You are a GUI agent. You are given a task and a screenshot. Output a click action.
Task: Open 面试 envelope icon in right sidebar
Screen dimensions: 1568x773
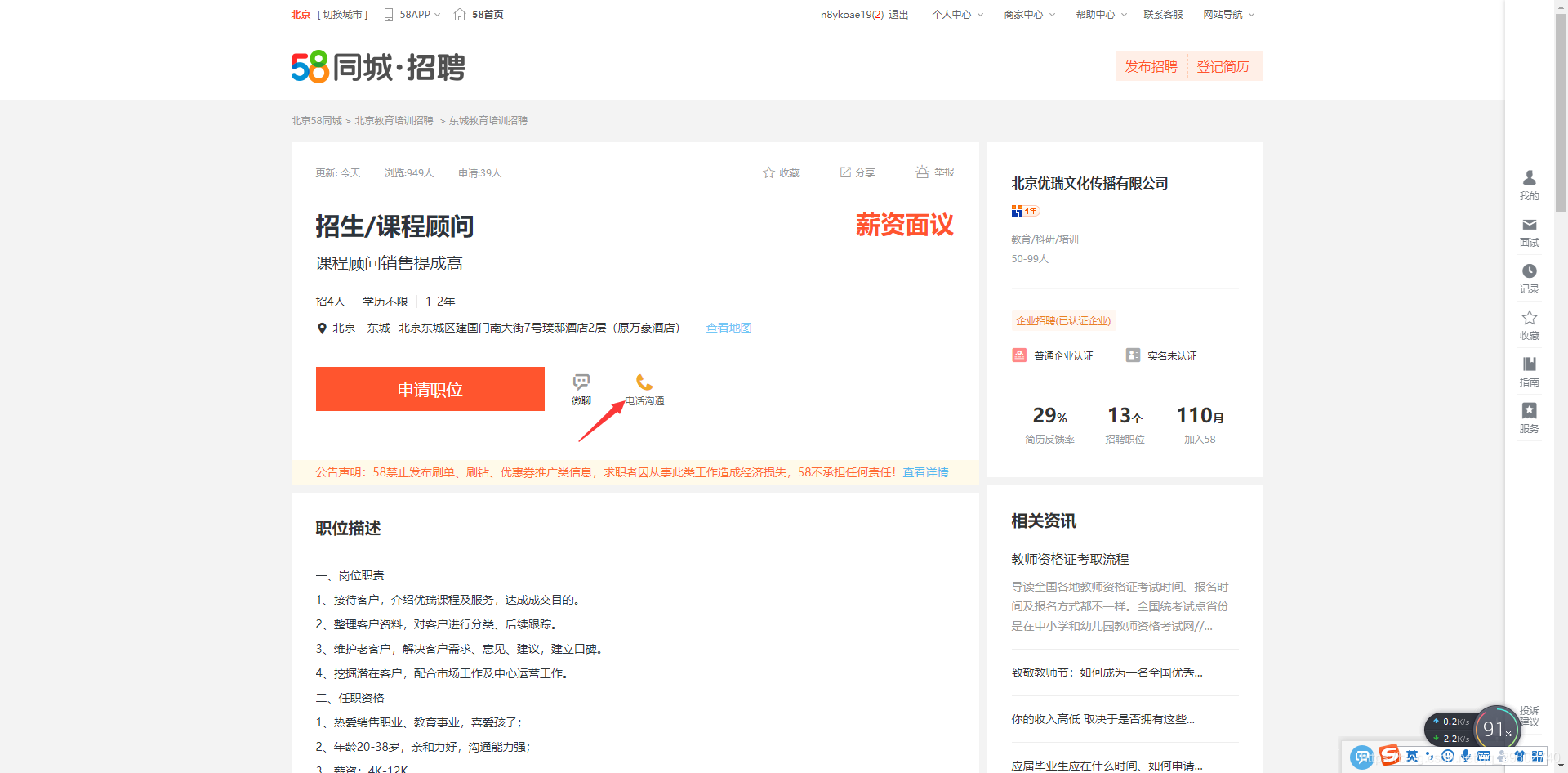point(1530,225)
